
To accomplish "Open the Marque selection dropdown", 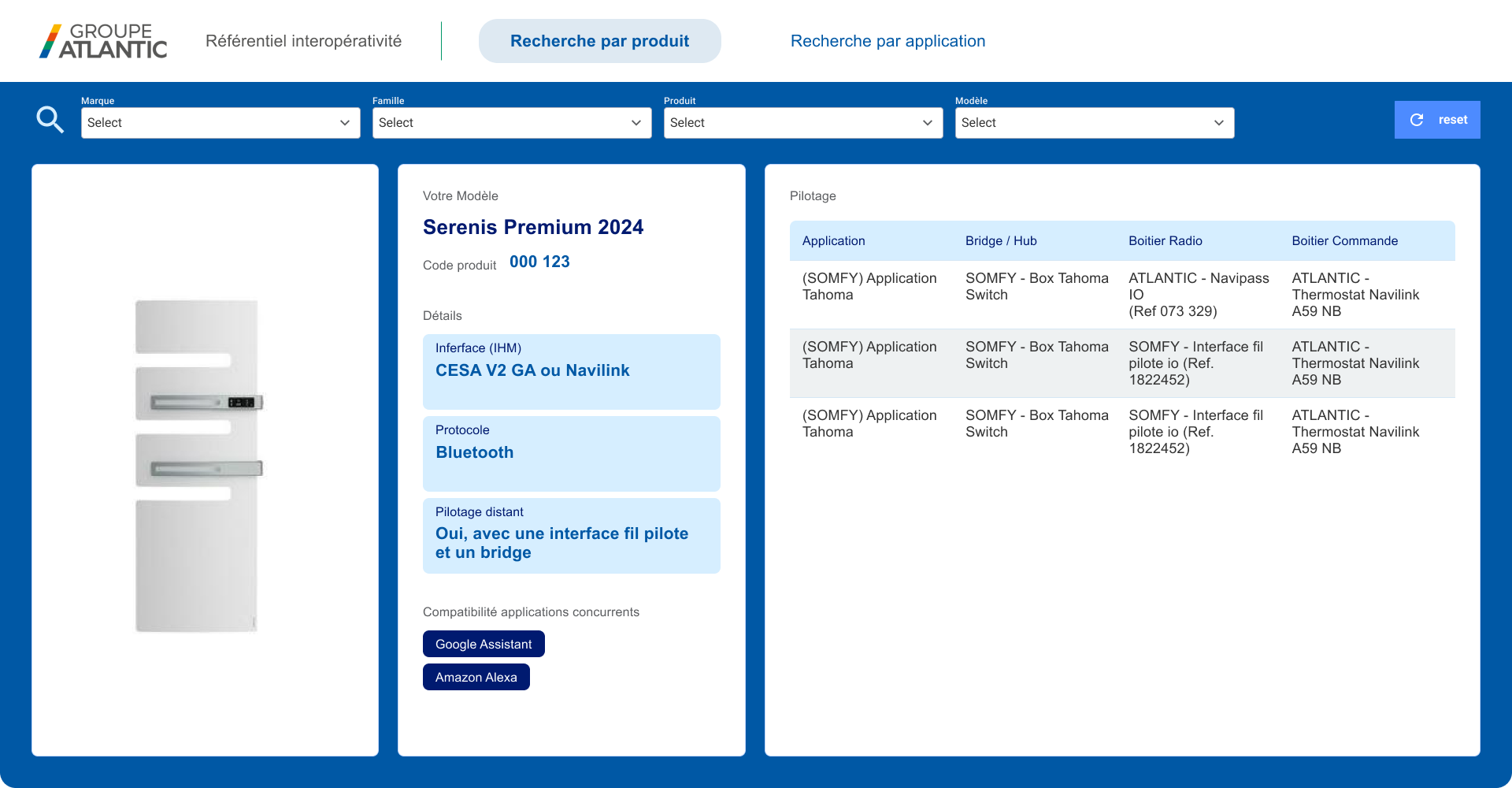I will (220, 123).
